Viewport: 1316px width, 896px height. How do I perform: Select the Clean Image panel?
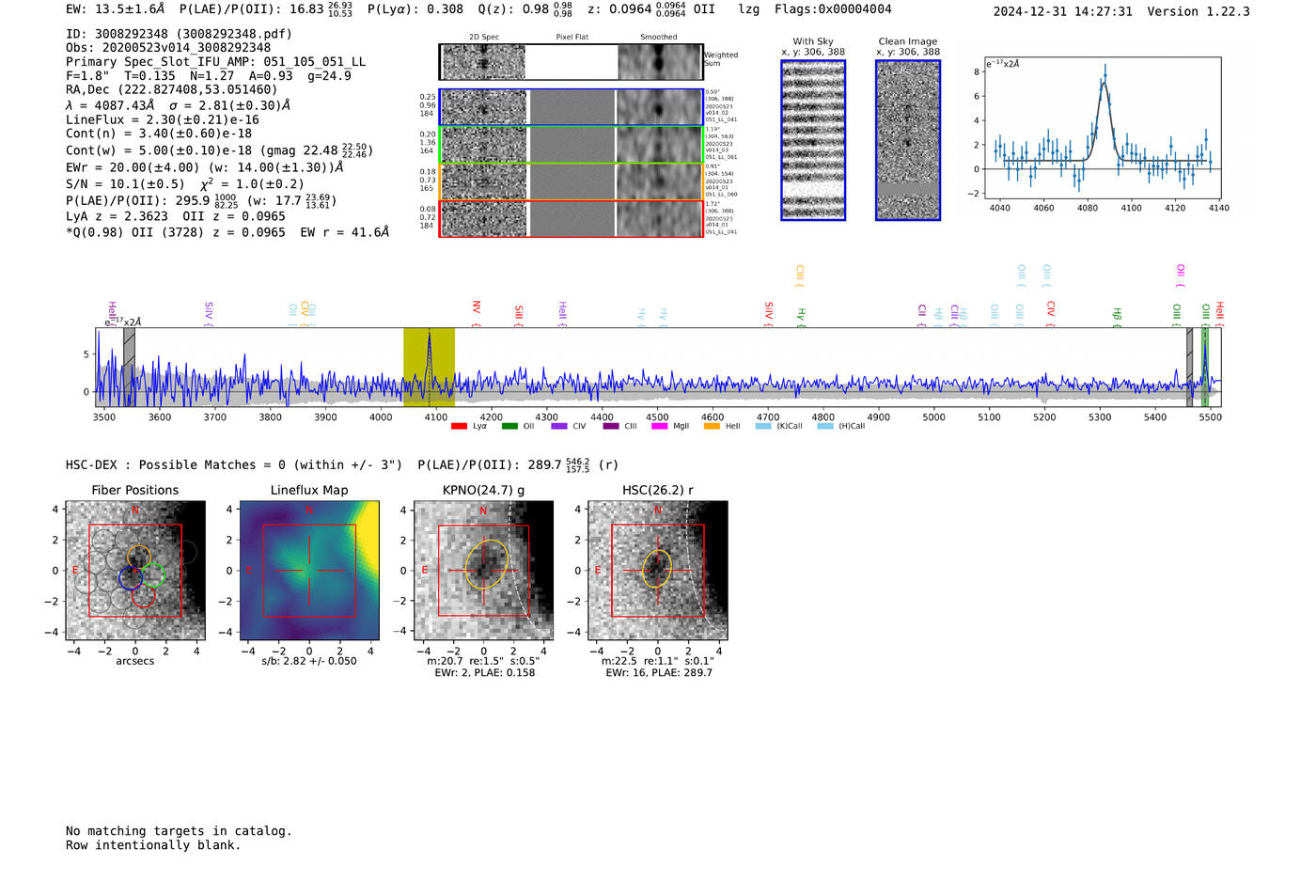click(x=908, y=140)
